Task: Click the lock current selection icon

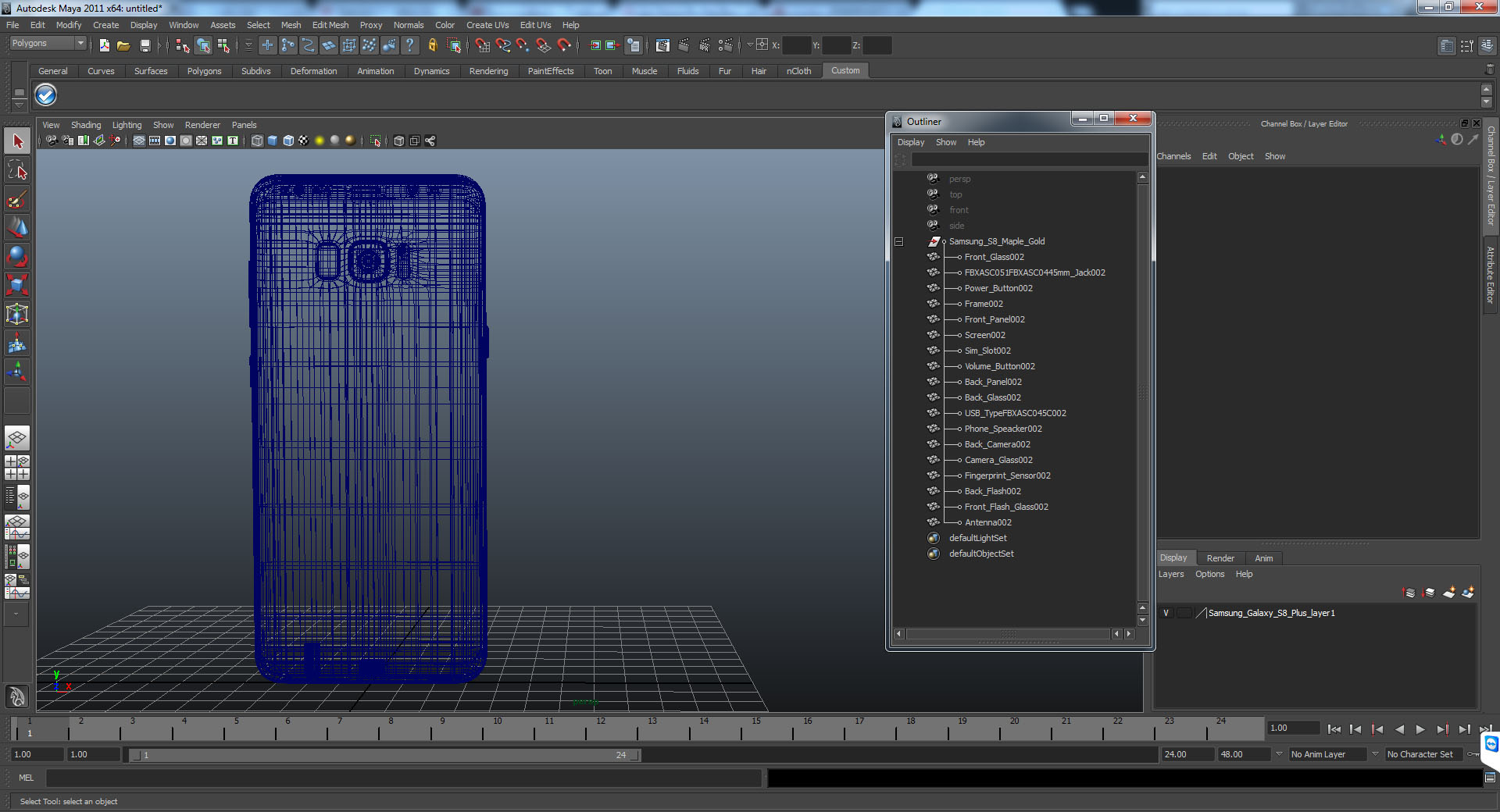Action: click(432, 45)
